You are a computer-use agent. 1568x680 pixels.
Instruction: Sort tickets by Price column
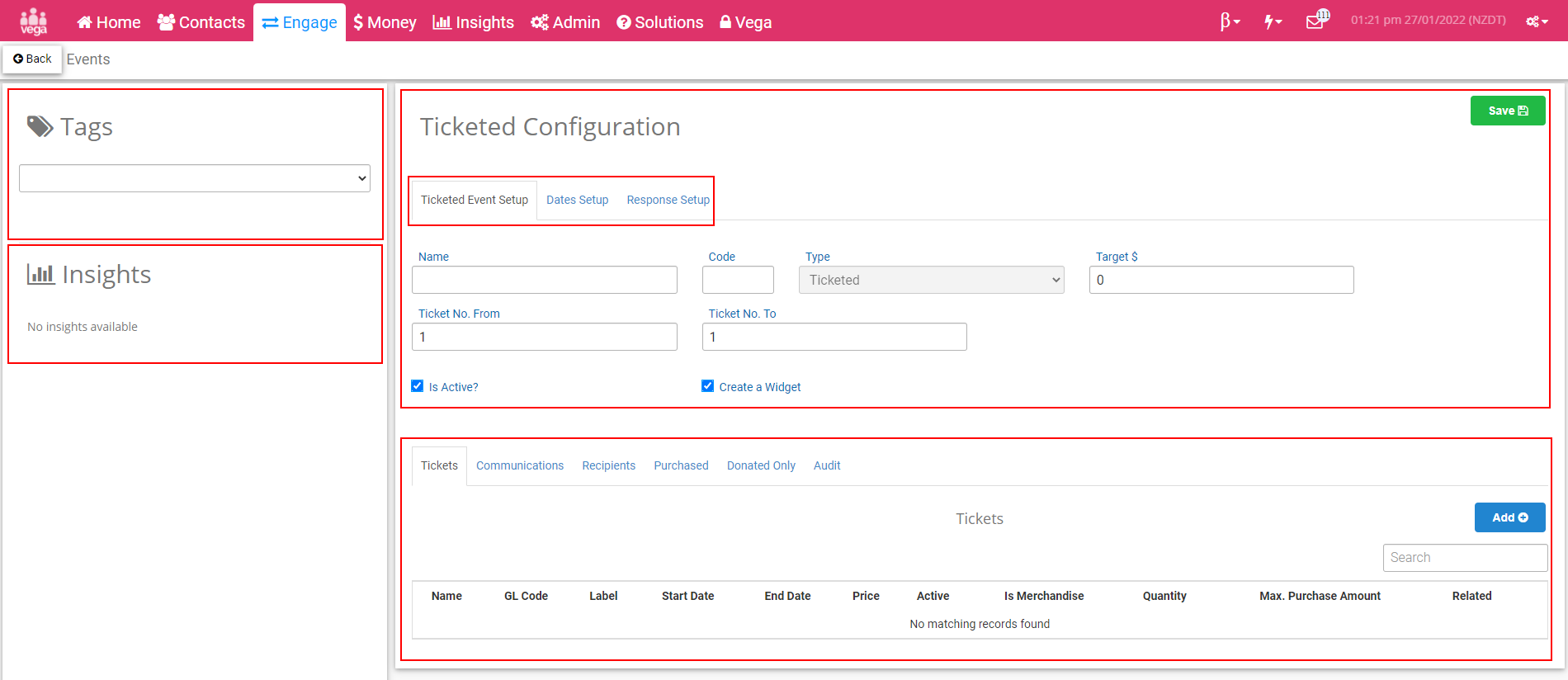pos(866,596)
